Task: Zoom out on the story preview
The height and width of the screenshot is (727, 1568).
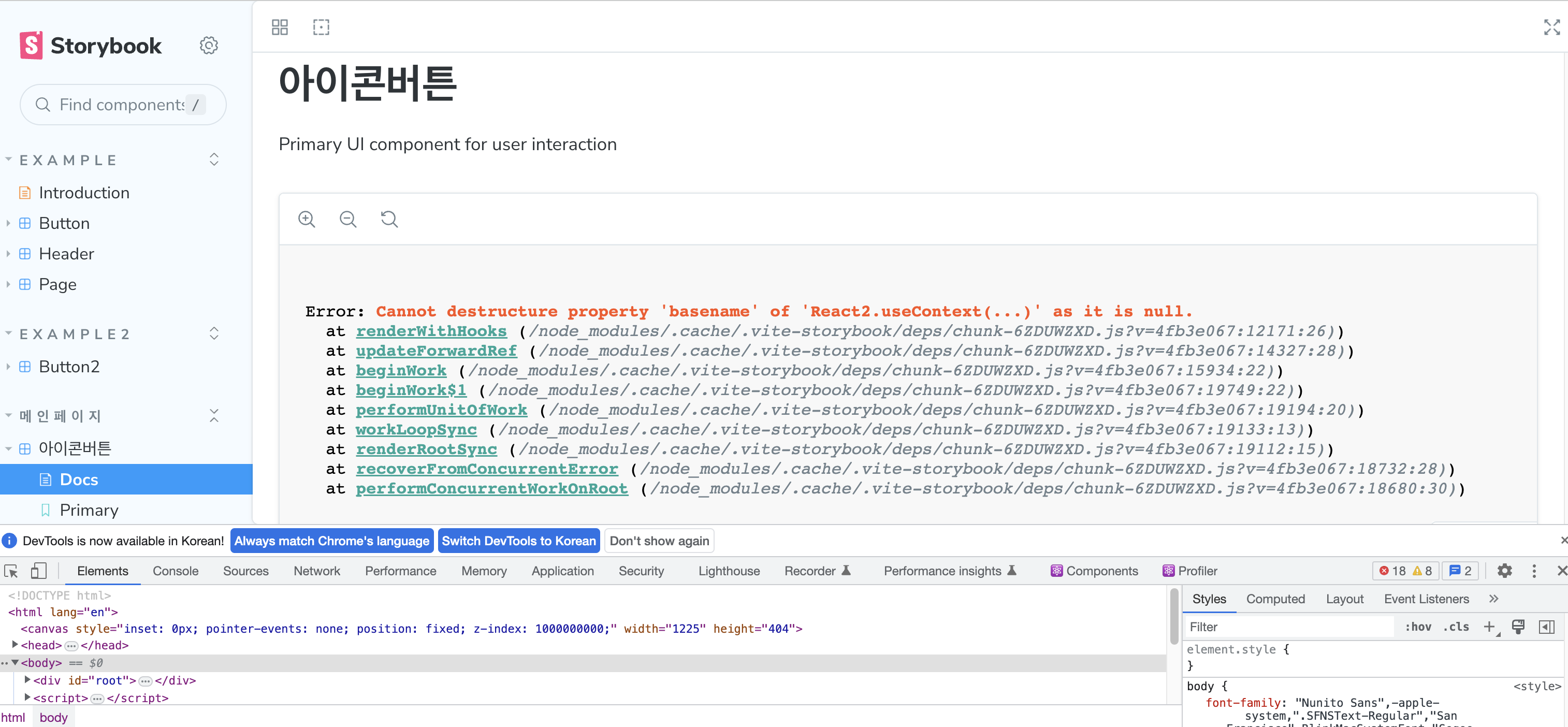Action: click(x=347, y=219)
